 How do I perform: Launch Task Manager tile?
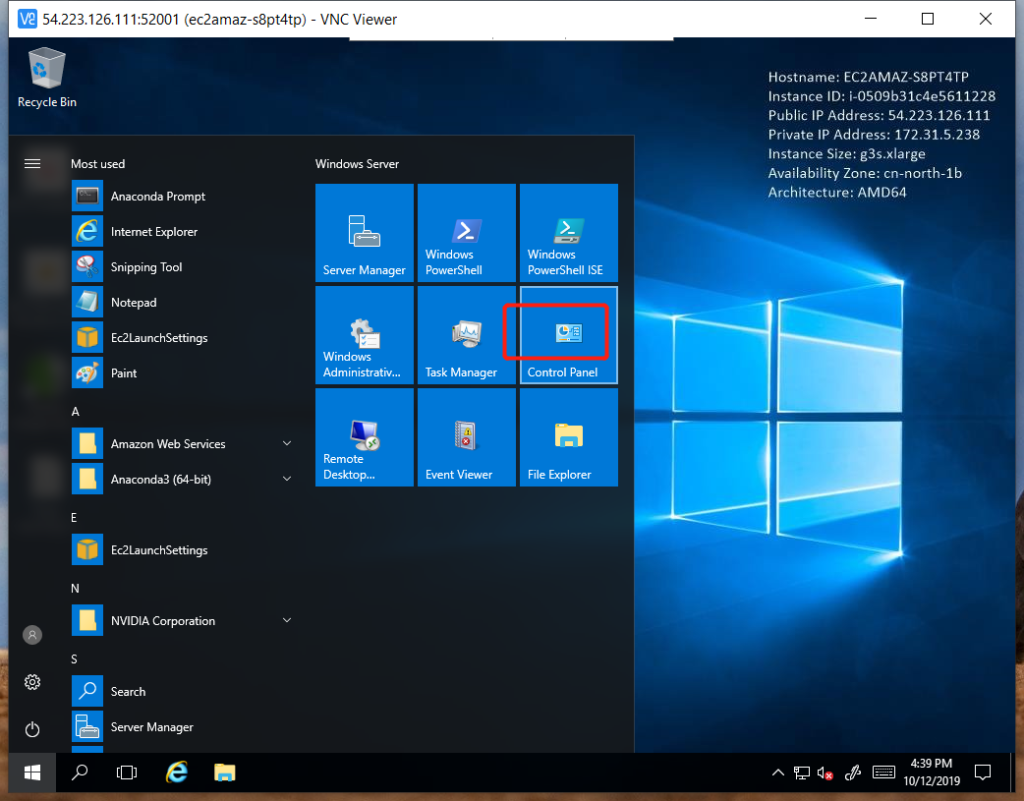466,335
